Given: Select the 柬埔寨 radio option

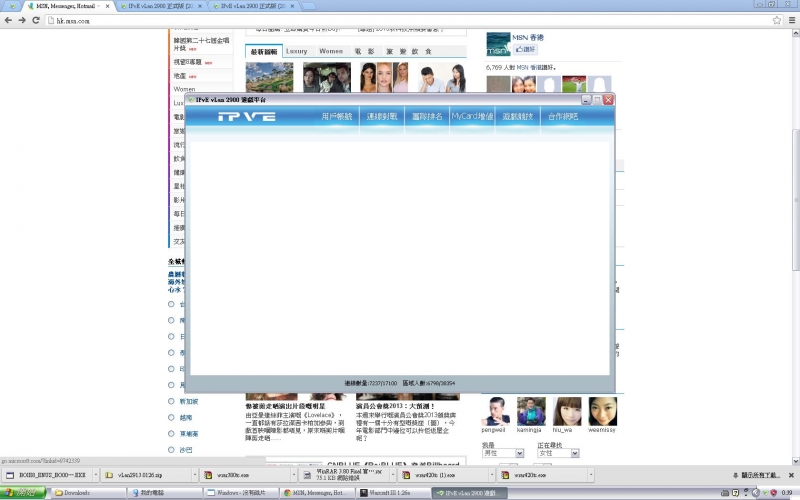Looking at the screenshot, I should 171,434.
